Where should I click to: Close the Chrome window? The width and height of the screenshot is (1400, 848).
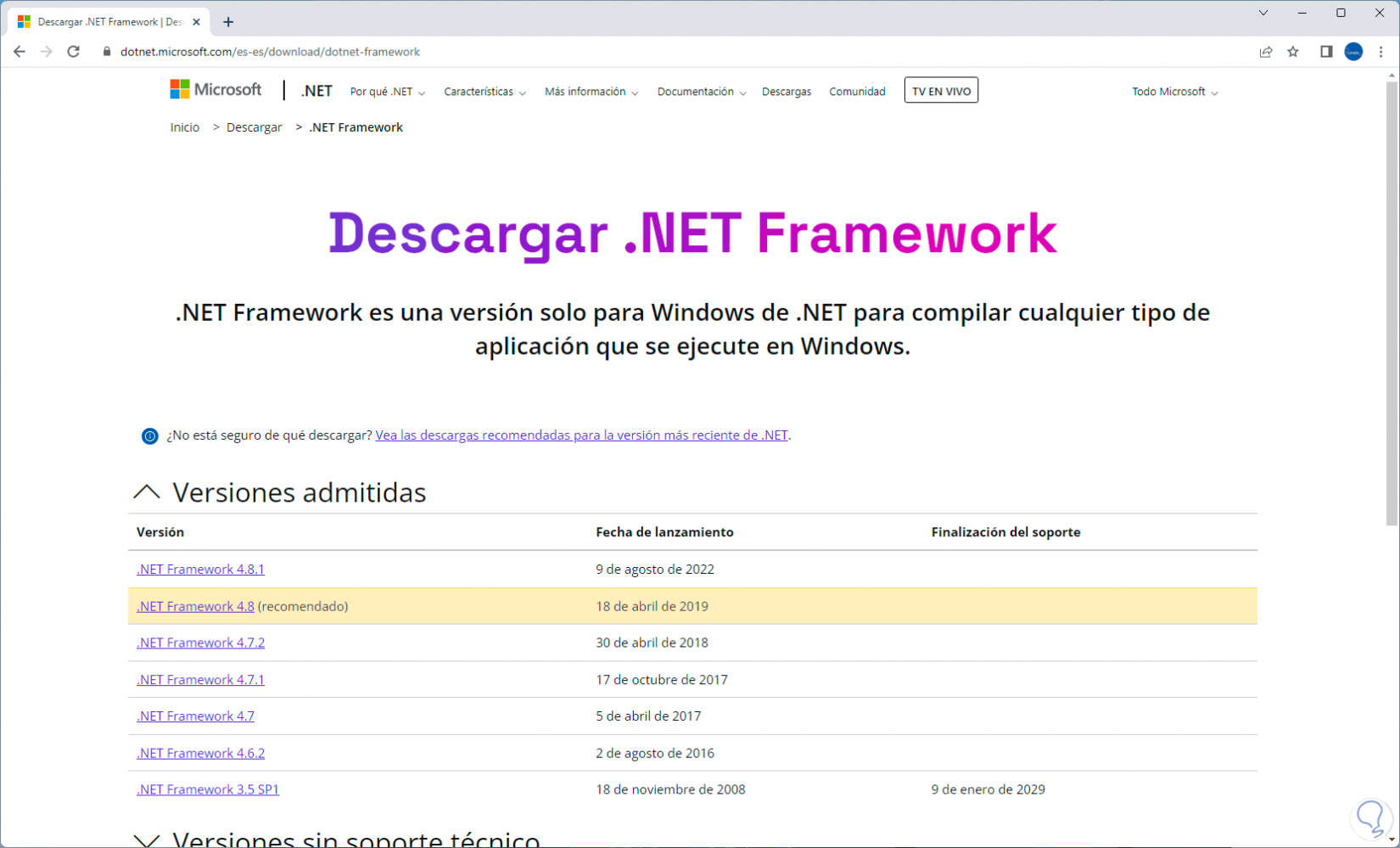pos(1380,13)
